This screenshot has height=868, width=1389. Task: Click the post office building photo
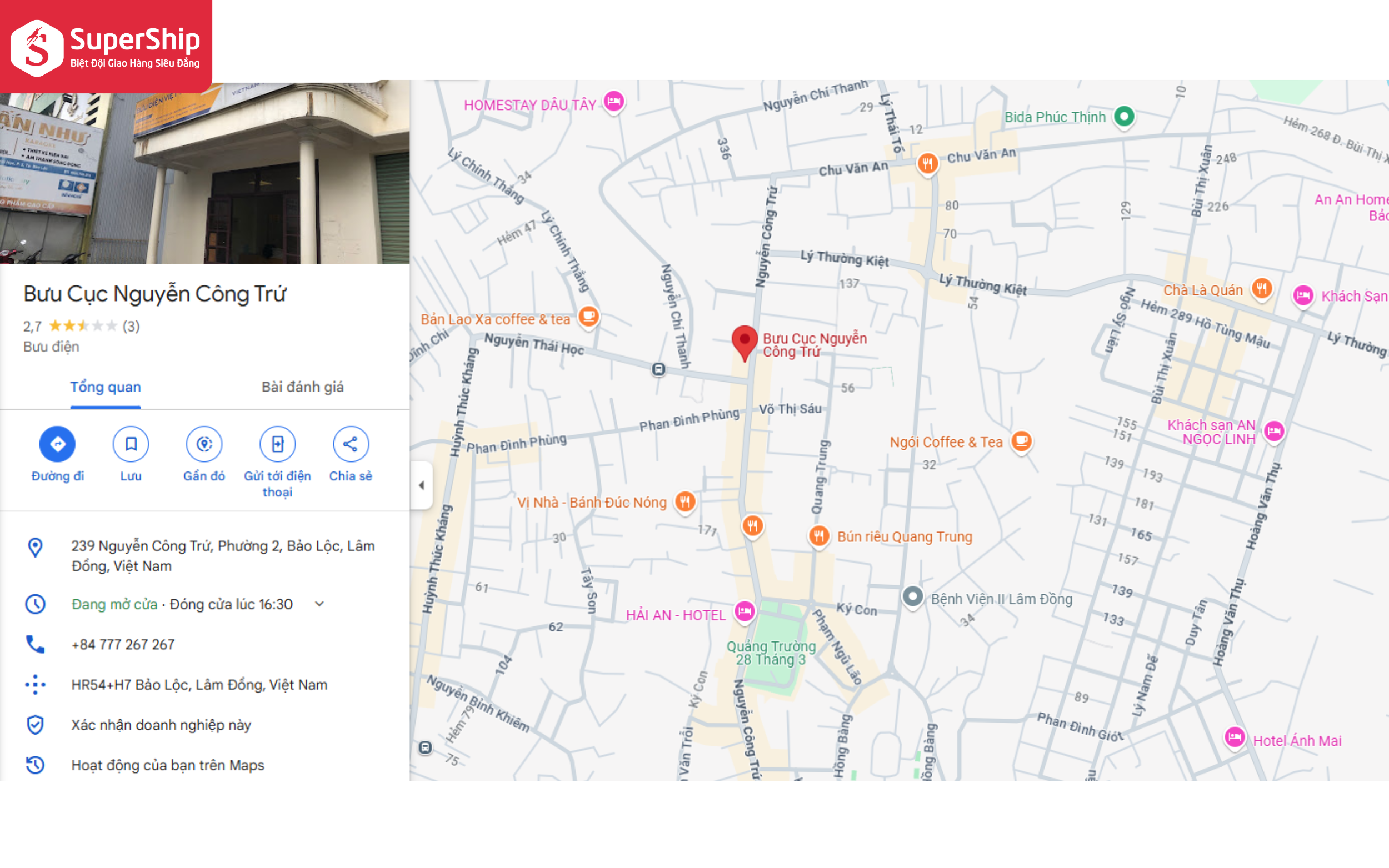point(204,172)
